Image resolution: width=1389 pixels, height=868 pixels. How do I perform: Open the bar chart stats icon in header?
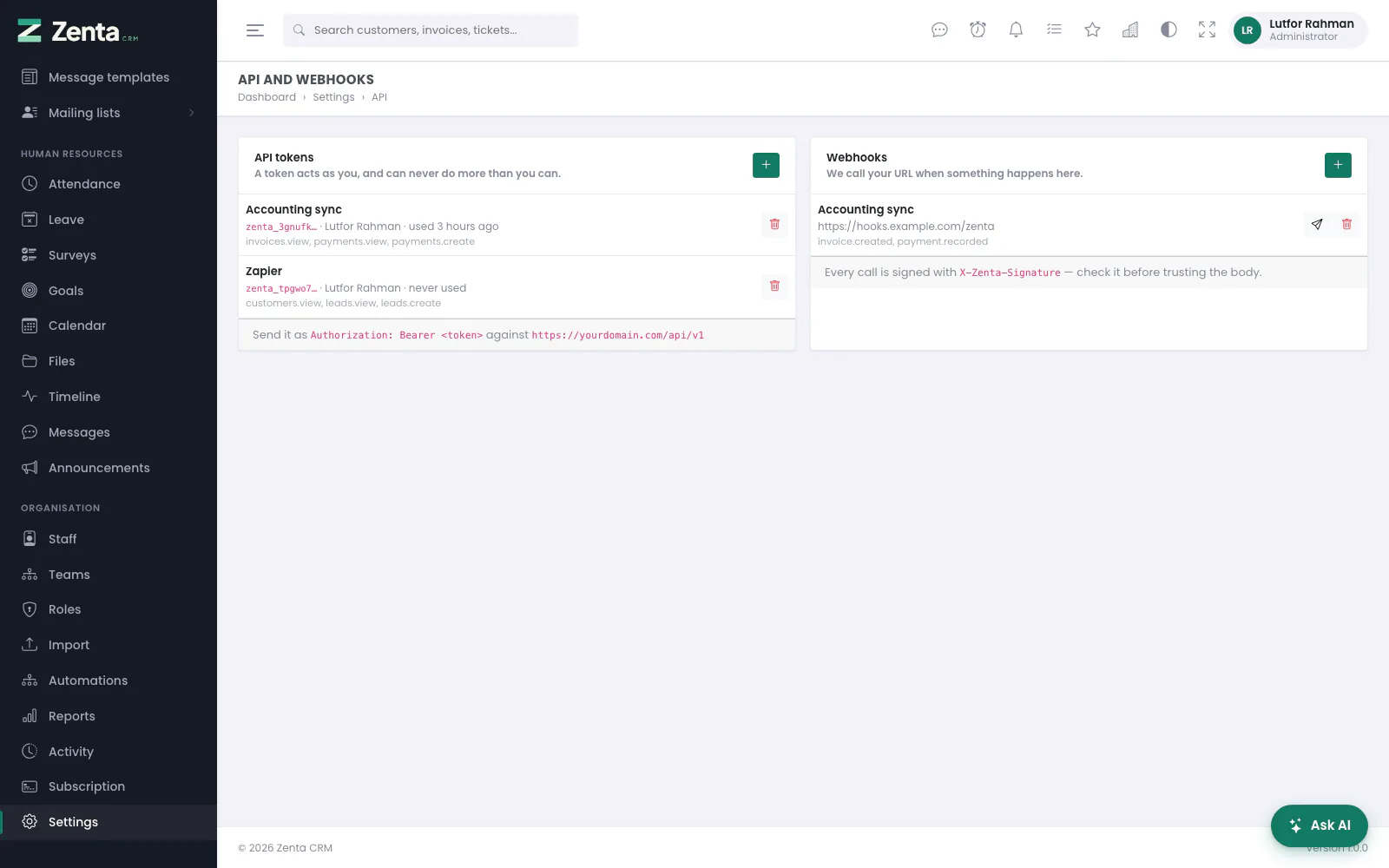[1130, 30]
